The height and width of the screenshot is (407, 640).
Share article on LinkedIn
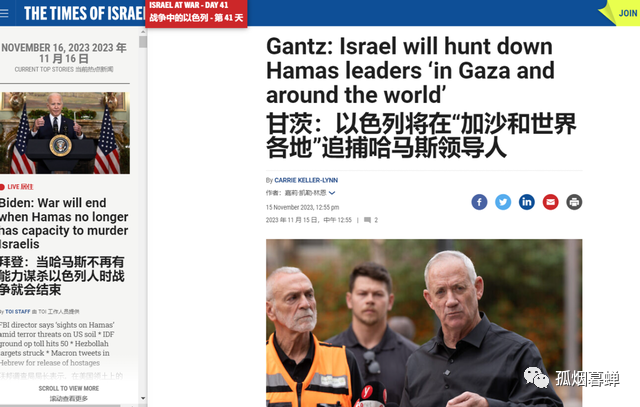coord(527,202)
